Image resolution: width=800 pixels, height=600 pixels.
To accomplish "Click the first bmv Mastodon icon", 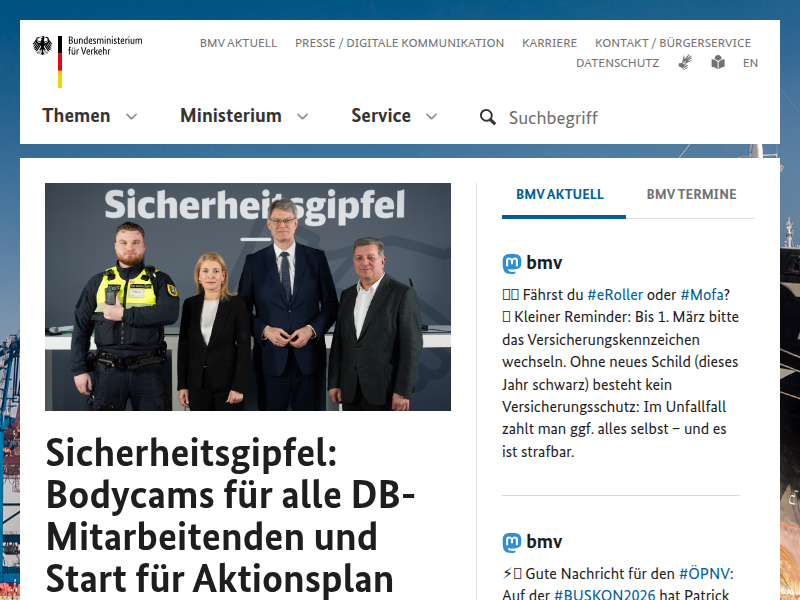I will 512,264.
